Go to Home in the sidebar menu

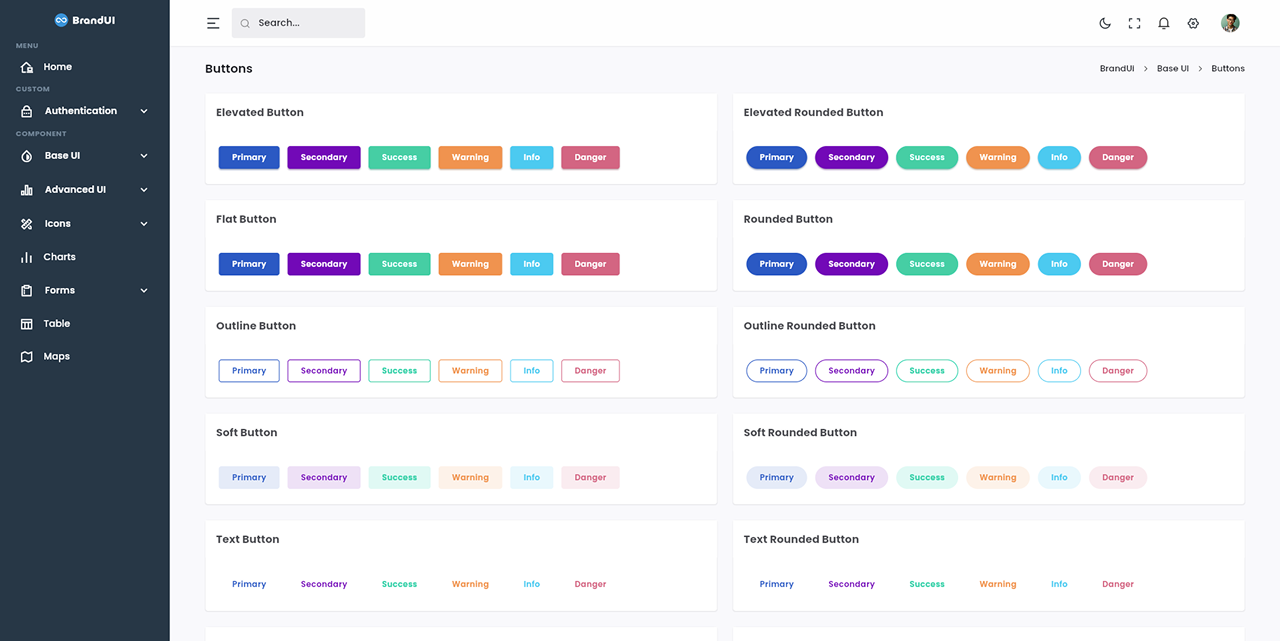[x=57, y=66]
